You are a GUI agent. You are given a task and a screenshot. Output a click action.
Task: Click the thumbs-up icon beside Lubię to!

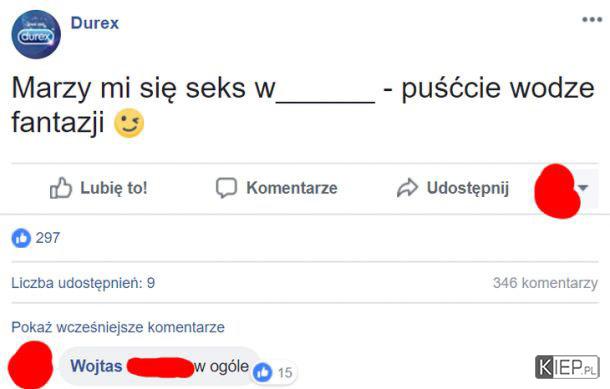click(61, 188)
